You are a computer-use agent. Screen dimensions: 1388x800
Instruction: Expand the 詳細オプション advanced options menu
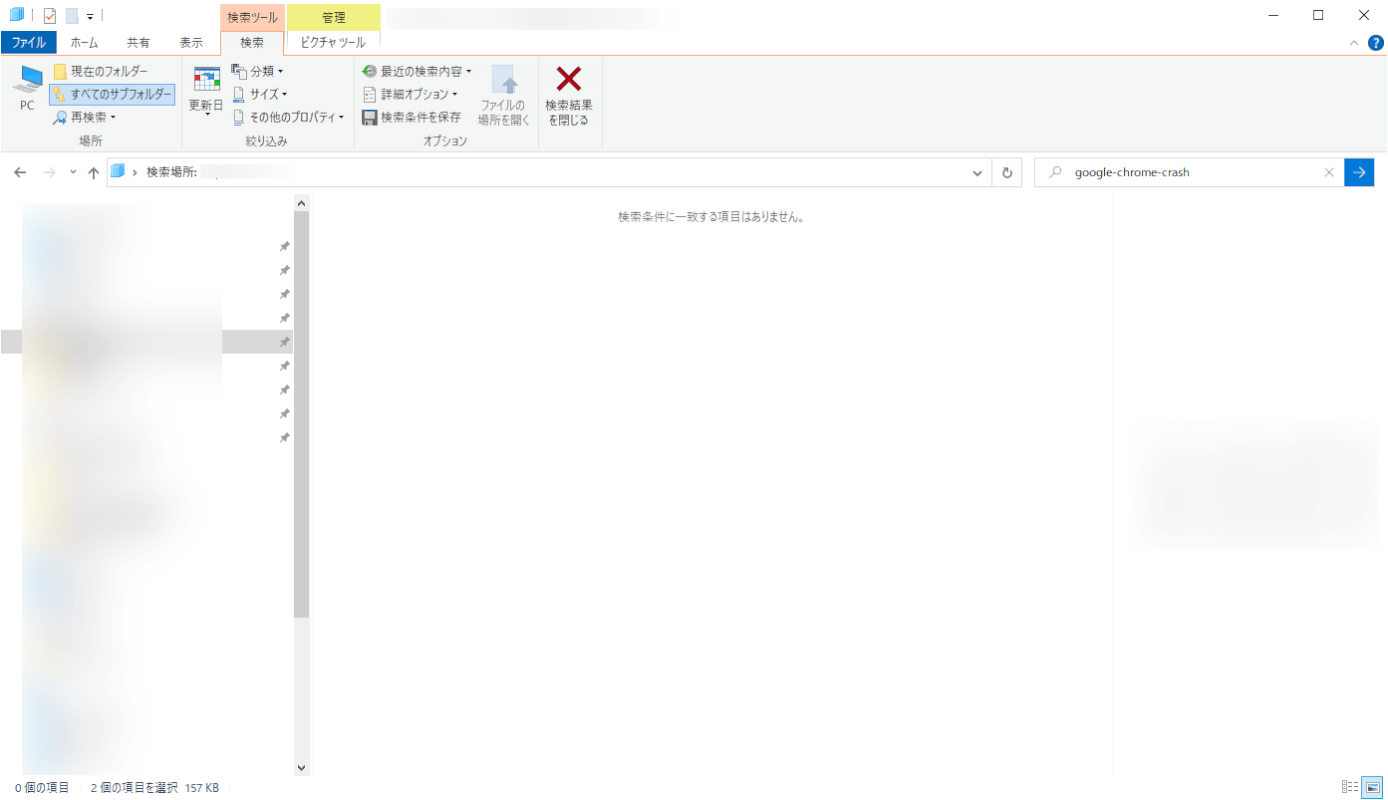pos(412,93)
